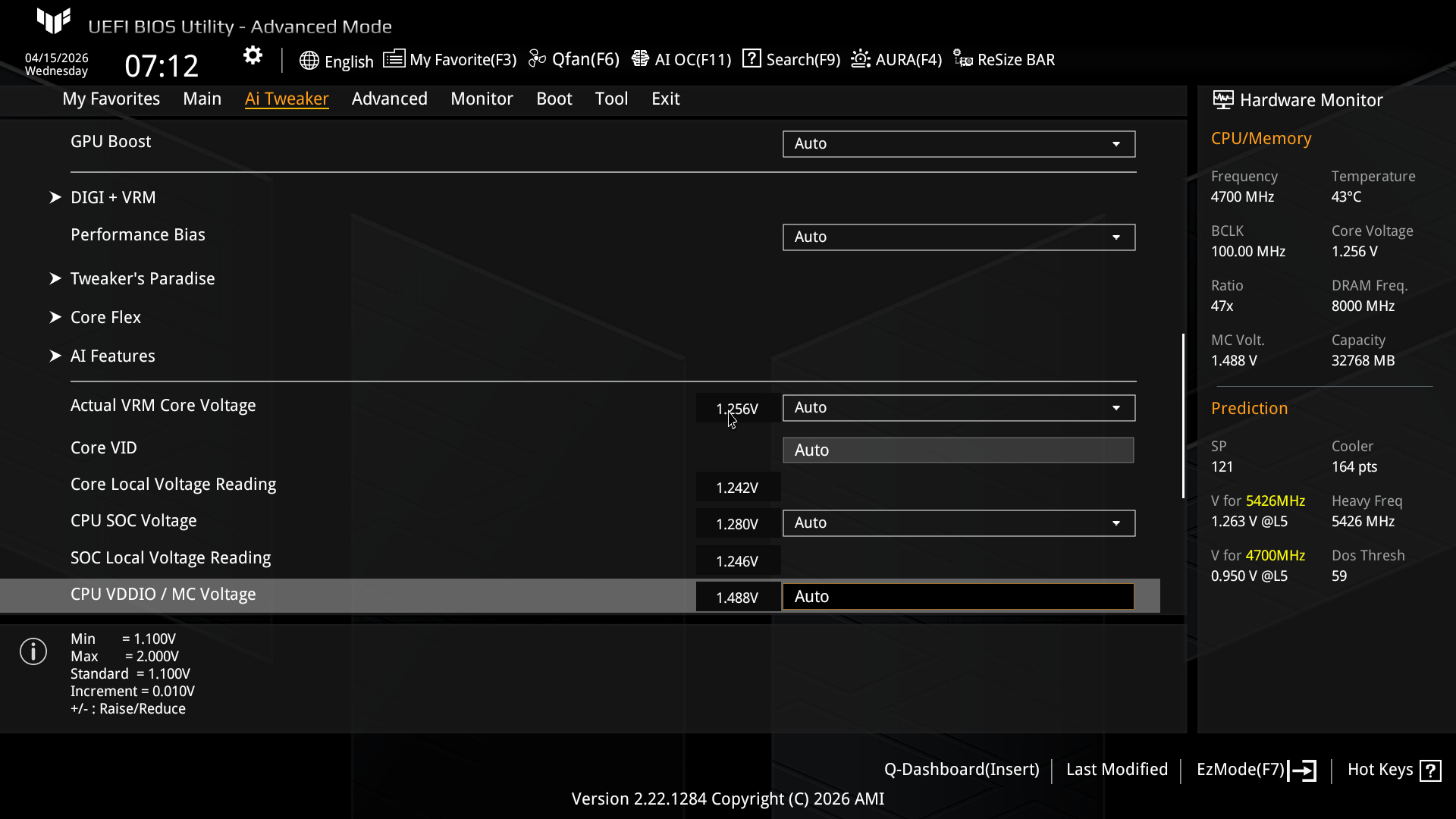Click Last Modified button

(1116, 770)
